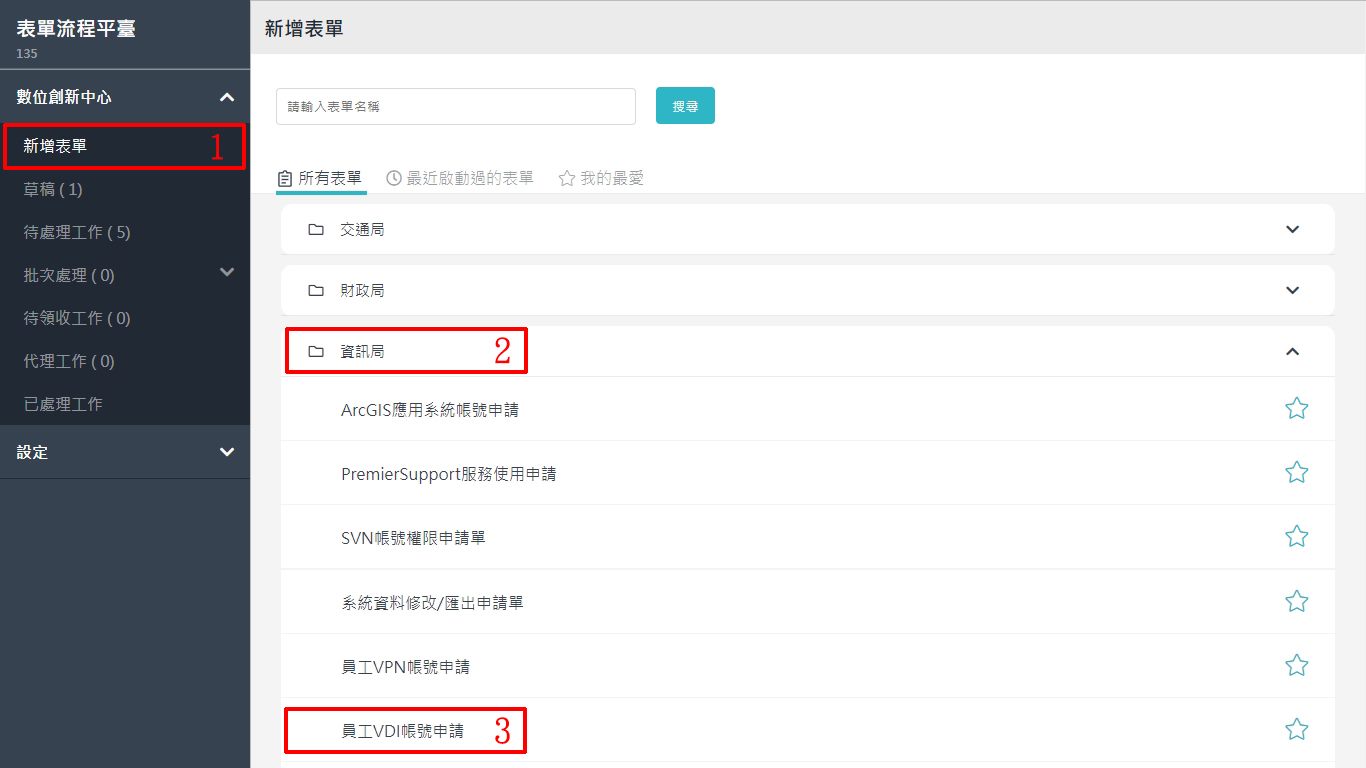1366x768 pixels.
Task: Open 新增表單 in the sidebar
Action: coord(125,146)
